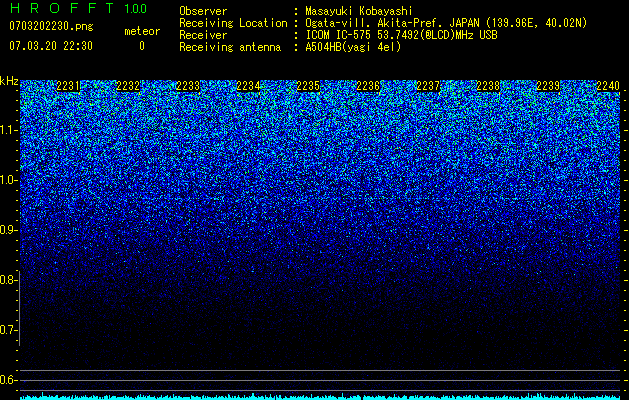This screenshot has height=400, width=629.
Task: Click the 2236 time marker
Action: click(368, 86)
